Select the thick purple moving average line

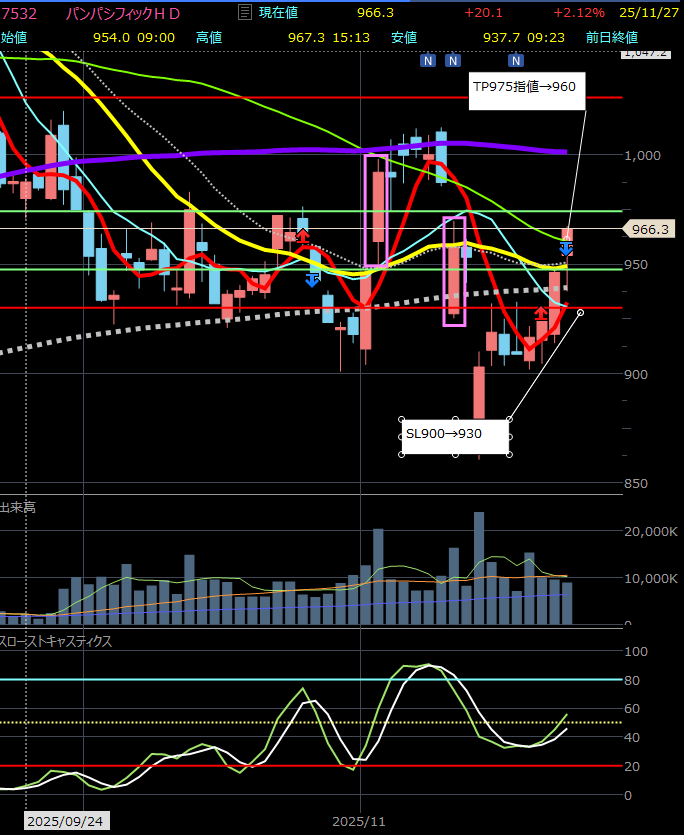[300, 150]
